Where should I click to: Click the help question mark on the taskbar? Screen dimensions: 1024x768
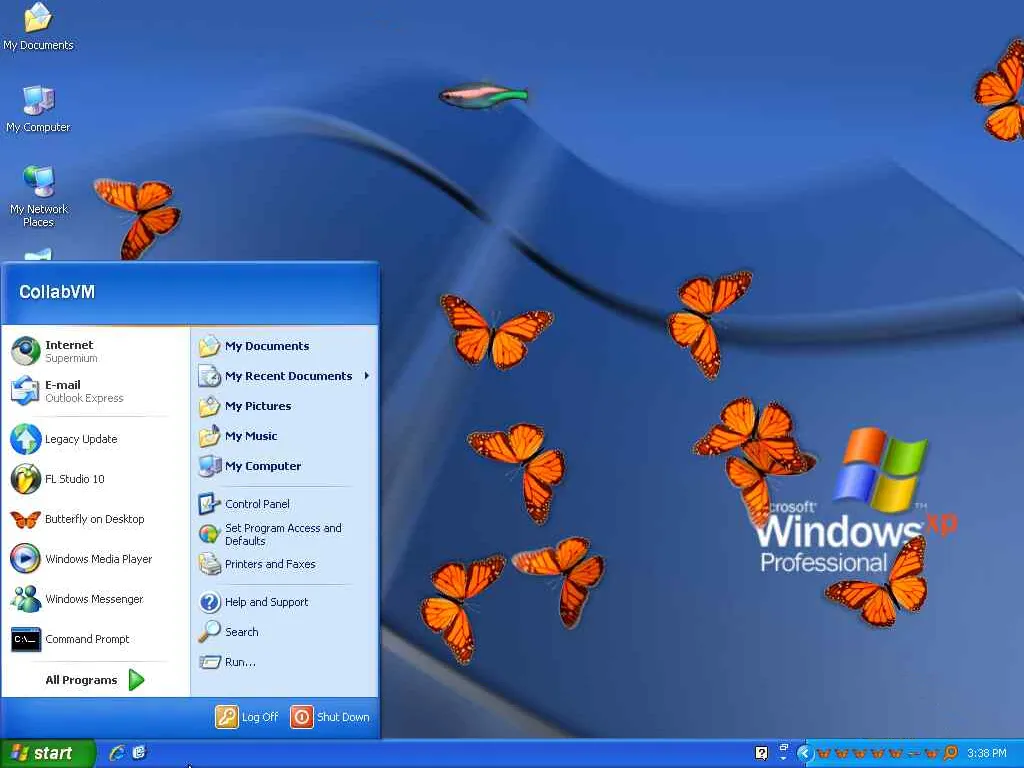(x=761, y=753)
